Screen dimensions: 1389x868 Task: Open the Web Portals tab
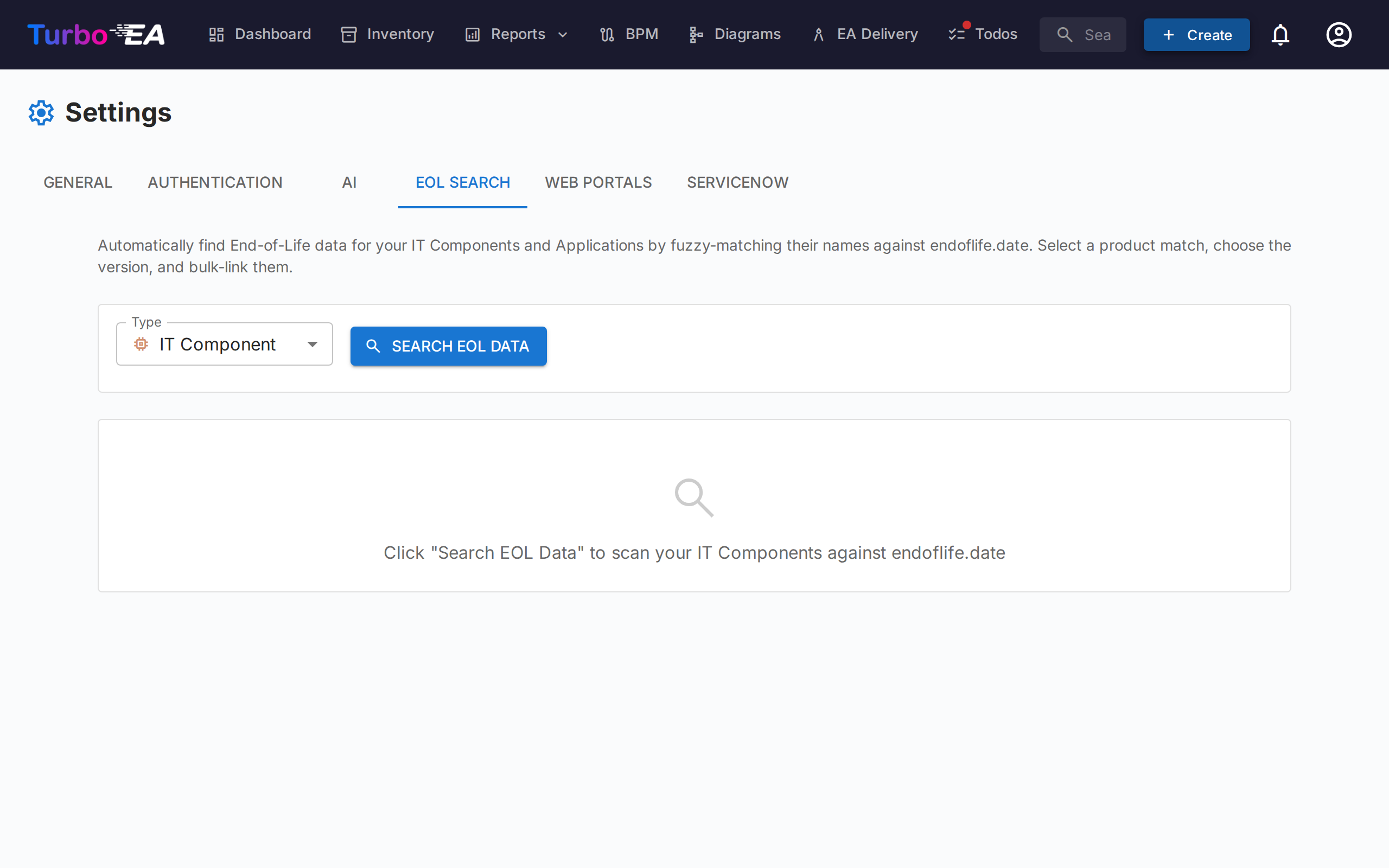(598, 183)
